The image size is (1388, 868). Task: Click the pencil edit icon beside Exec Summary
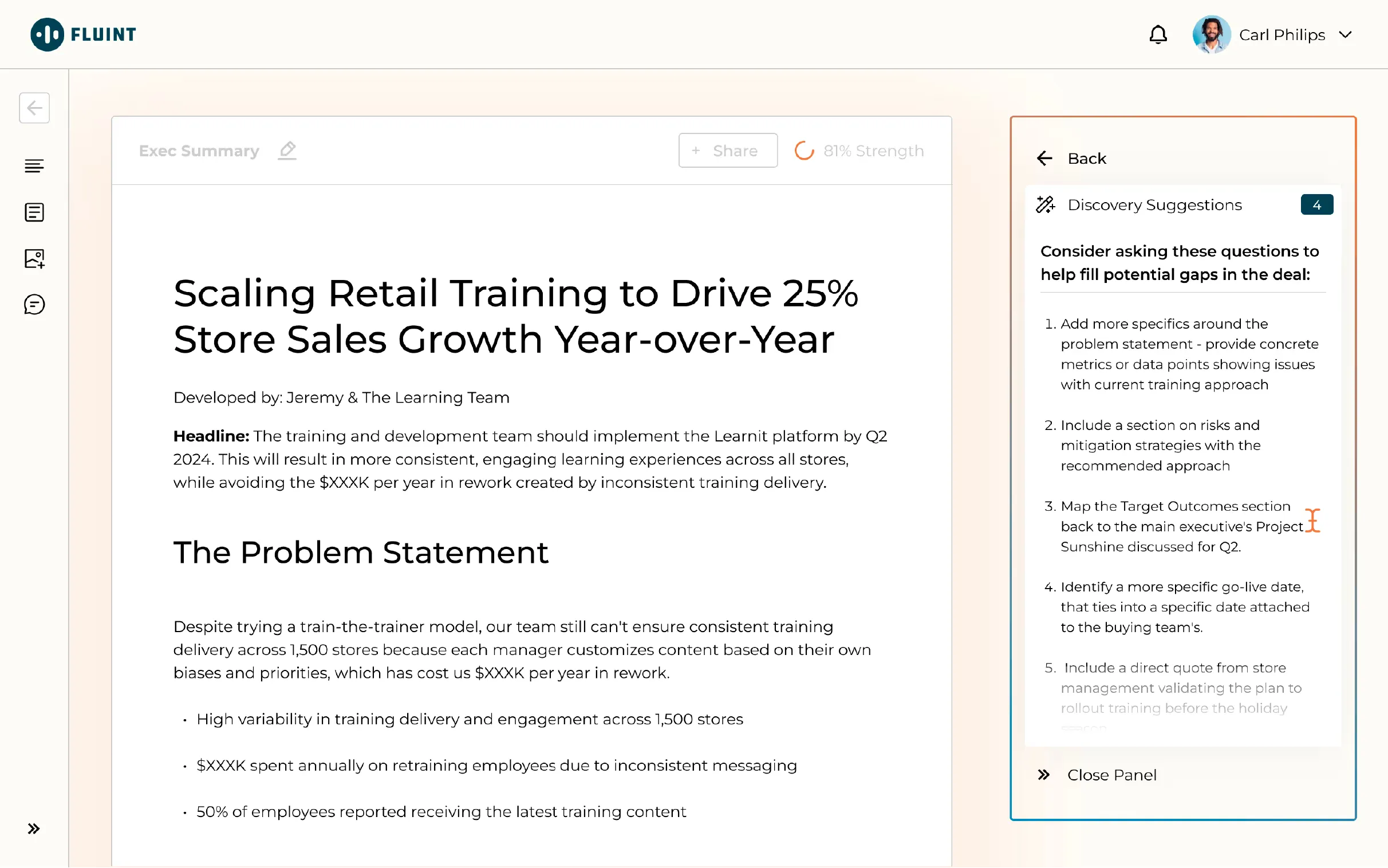[287, 151]
